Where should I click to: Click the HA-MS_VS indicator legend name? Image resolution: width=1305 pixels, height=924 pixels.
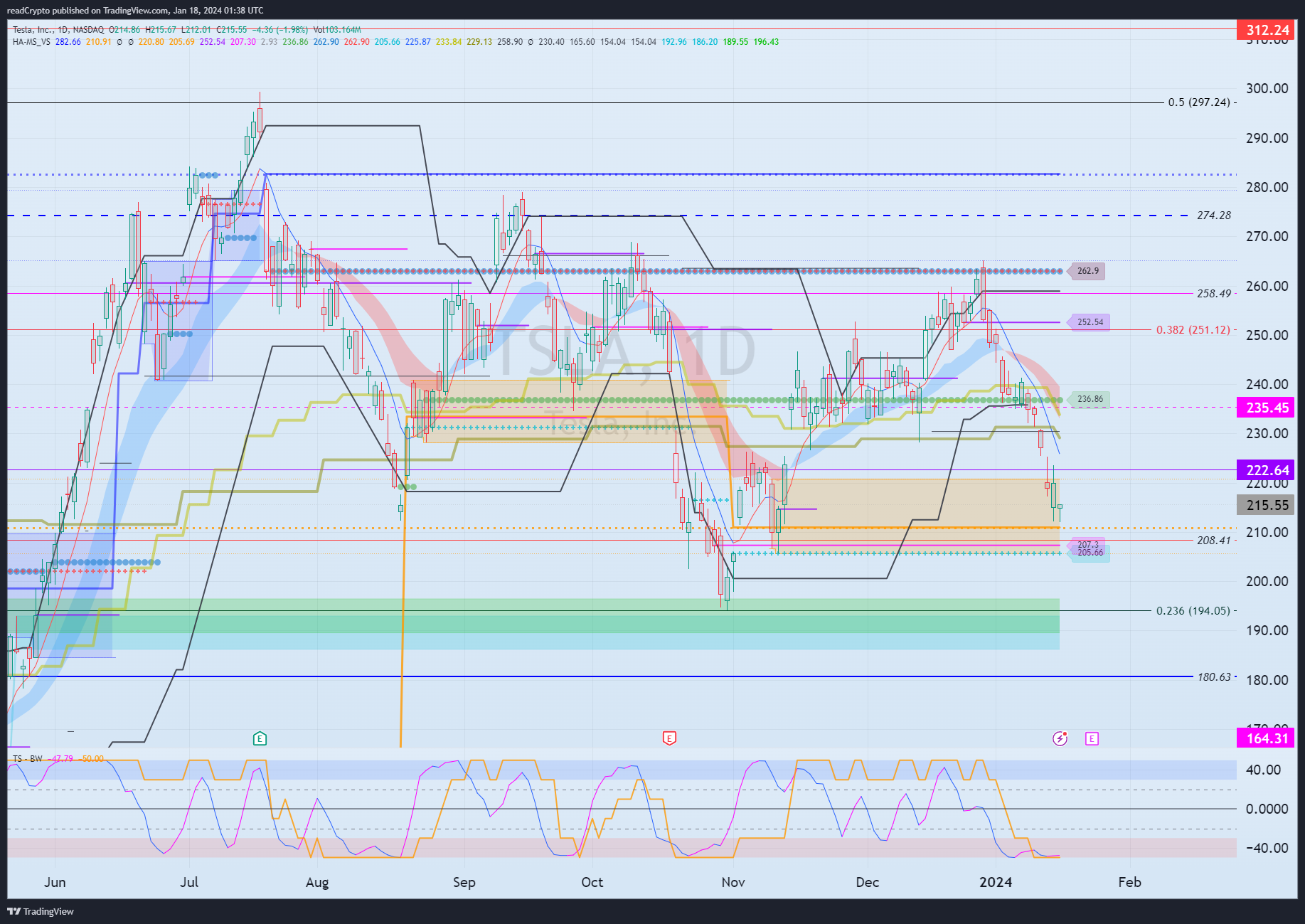(x=31, y=42)
